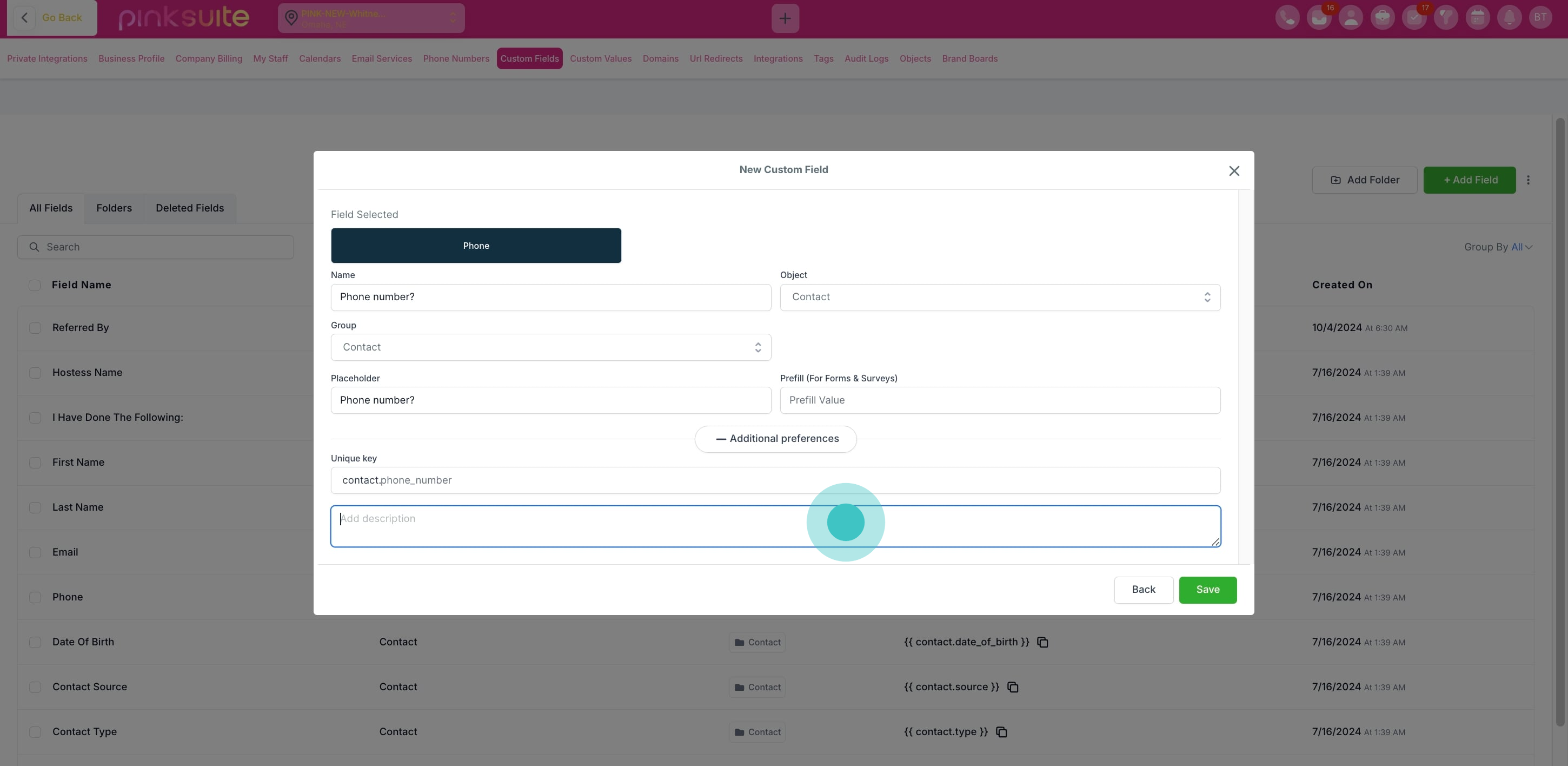The width and height of the screenshot is (1568, 766).
Task: Collapse Additional preferences section
Action: (x=775, y=439)
